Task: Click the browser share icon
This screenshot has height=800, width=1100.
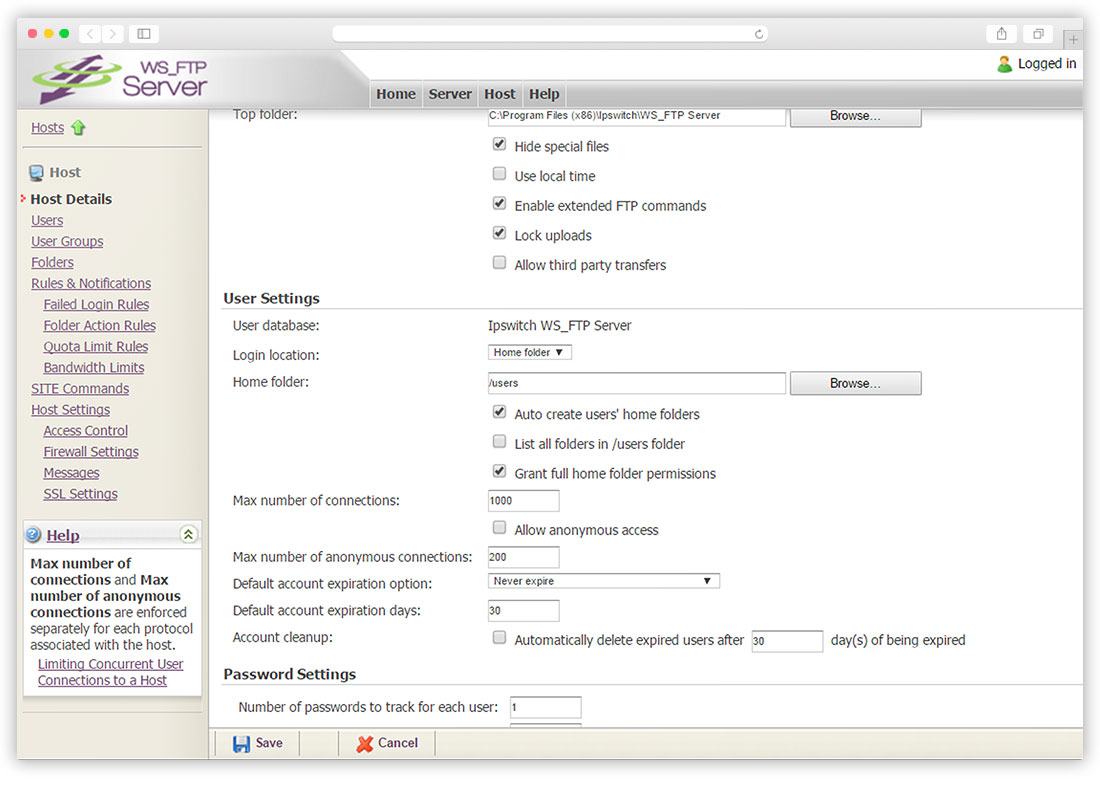Action: (x=1002, y=33)
